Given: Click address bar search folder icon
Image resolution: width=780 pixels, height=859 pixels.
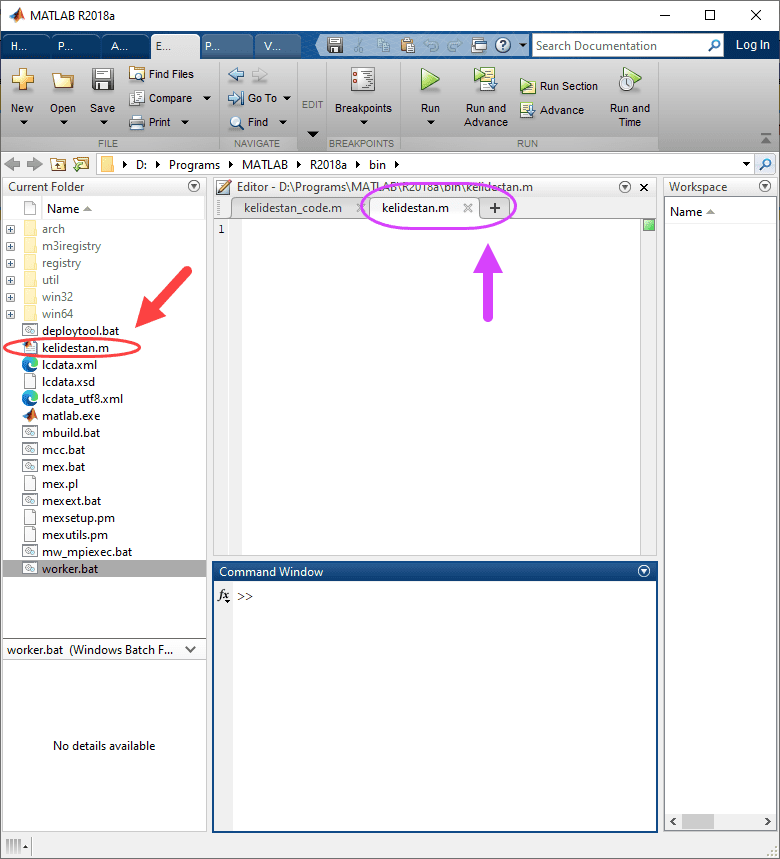Looking at the screenshot, I should 765,164.
